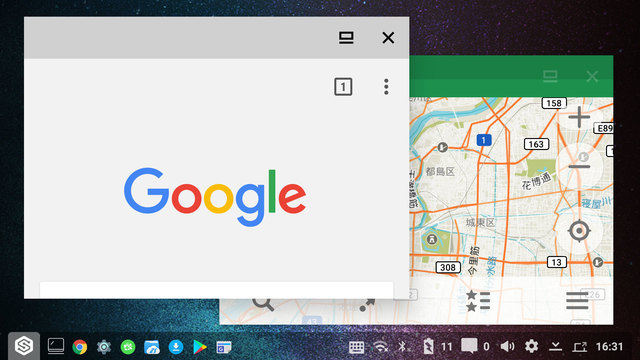Open route planning icon in maps app

pyautogui.click(x=367, y=304)
